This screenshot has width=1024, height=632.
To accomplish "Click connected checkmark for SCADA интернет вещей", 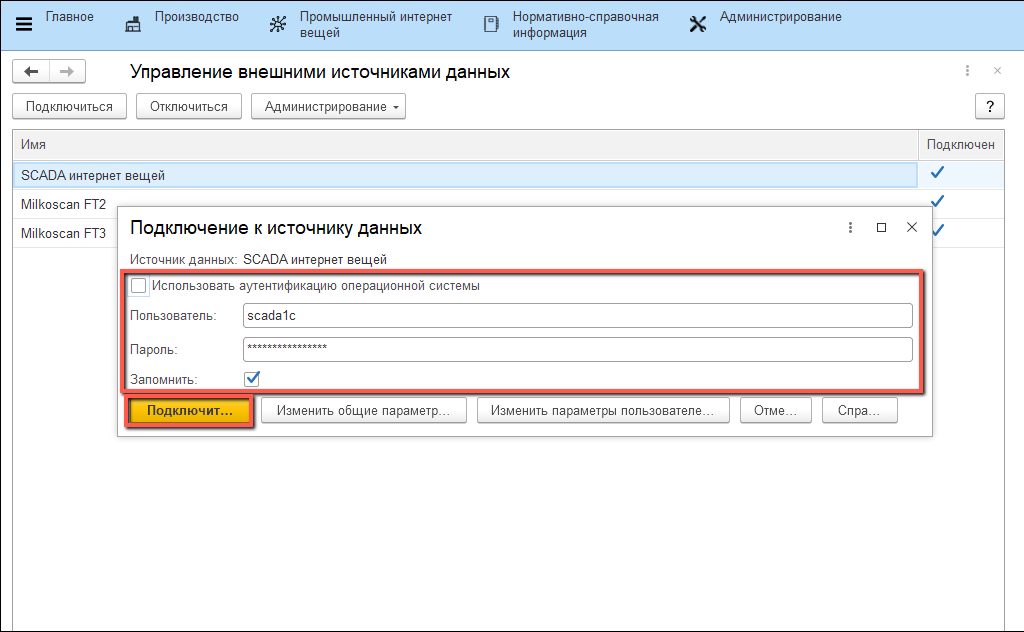I will (x=937, y=173).
